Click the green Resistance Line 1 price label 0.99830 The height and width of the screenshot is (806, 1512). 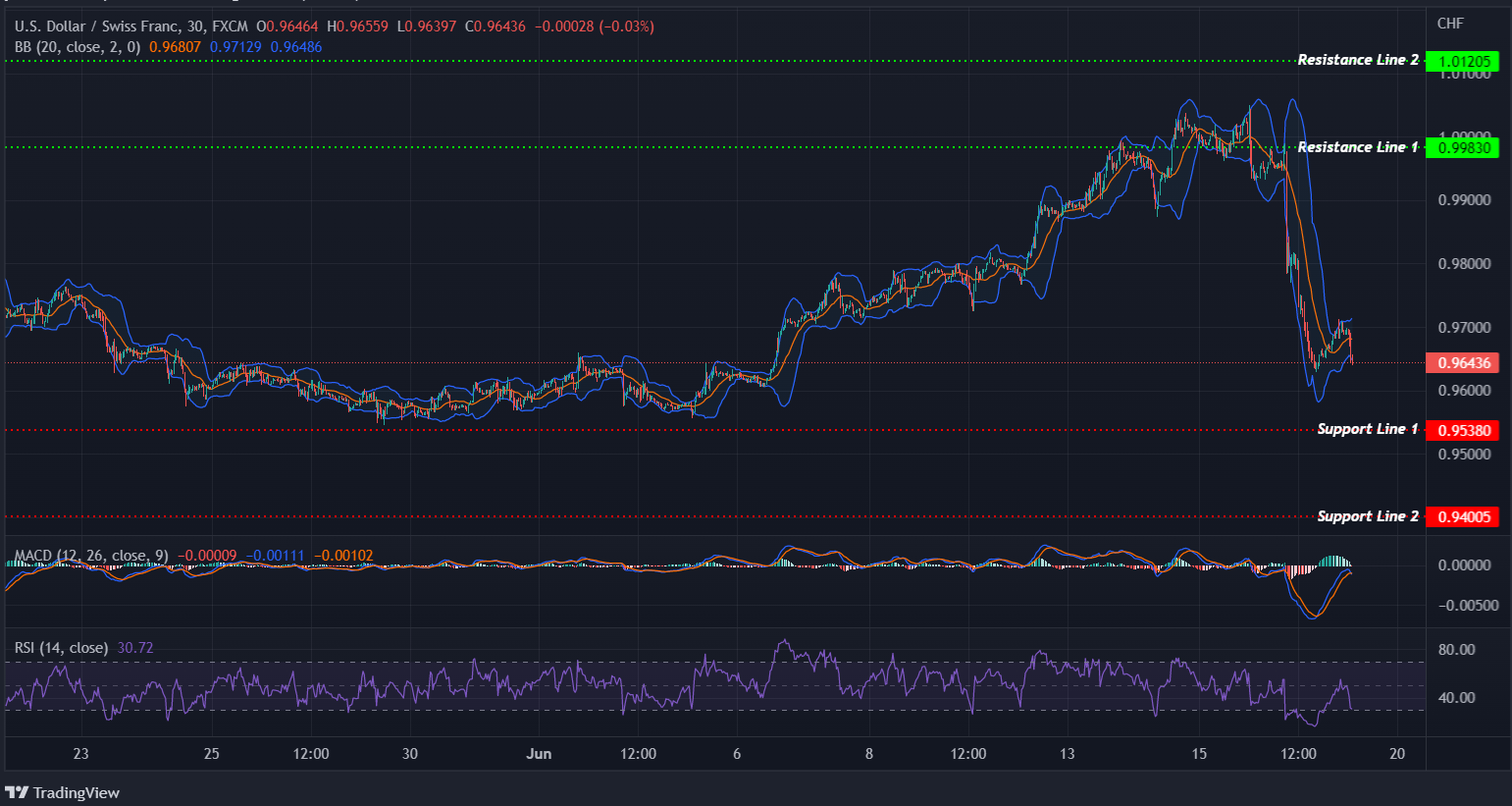click(1463, 148)
